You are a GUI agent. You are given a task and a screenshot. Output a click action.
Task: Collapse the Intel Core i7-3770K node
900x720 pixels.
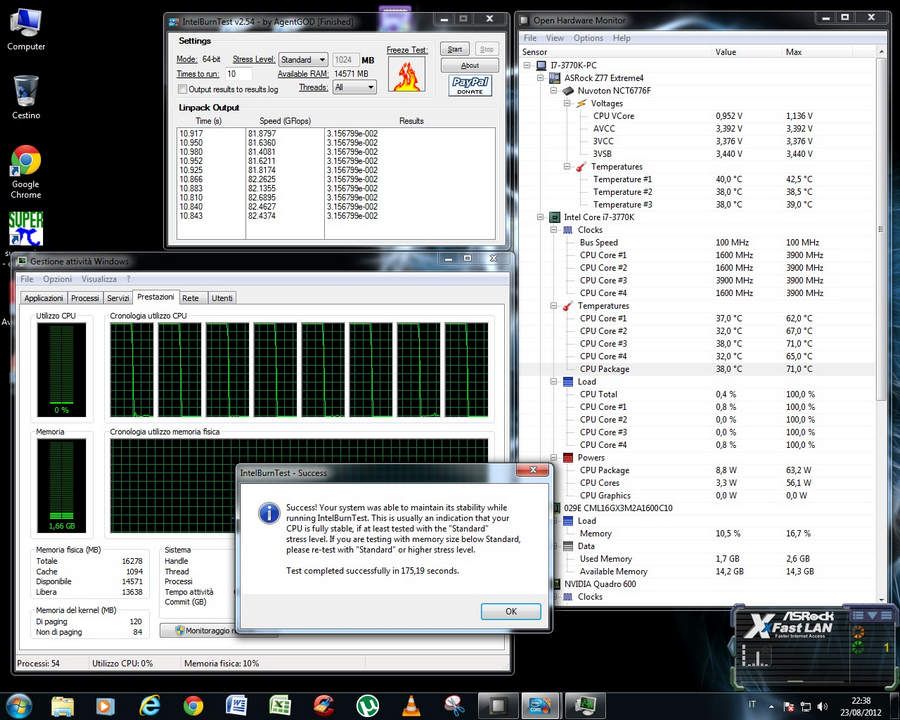540,217
